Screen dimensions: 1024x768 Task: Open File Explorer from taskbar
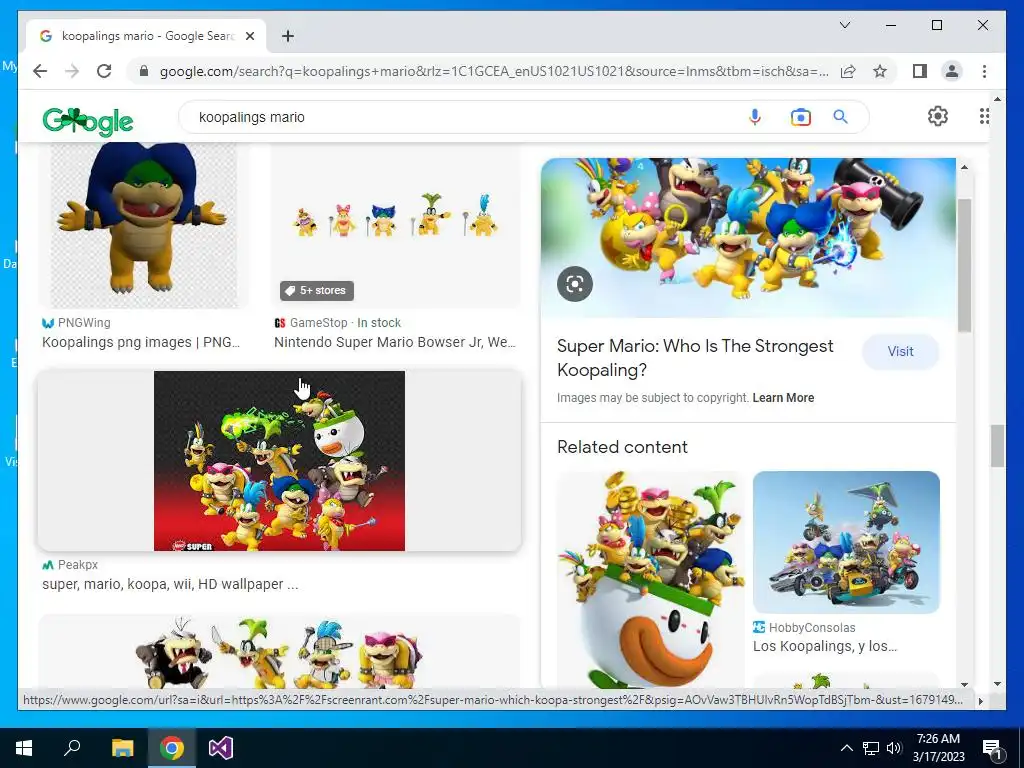122,748
